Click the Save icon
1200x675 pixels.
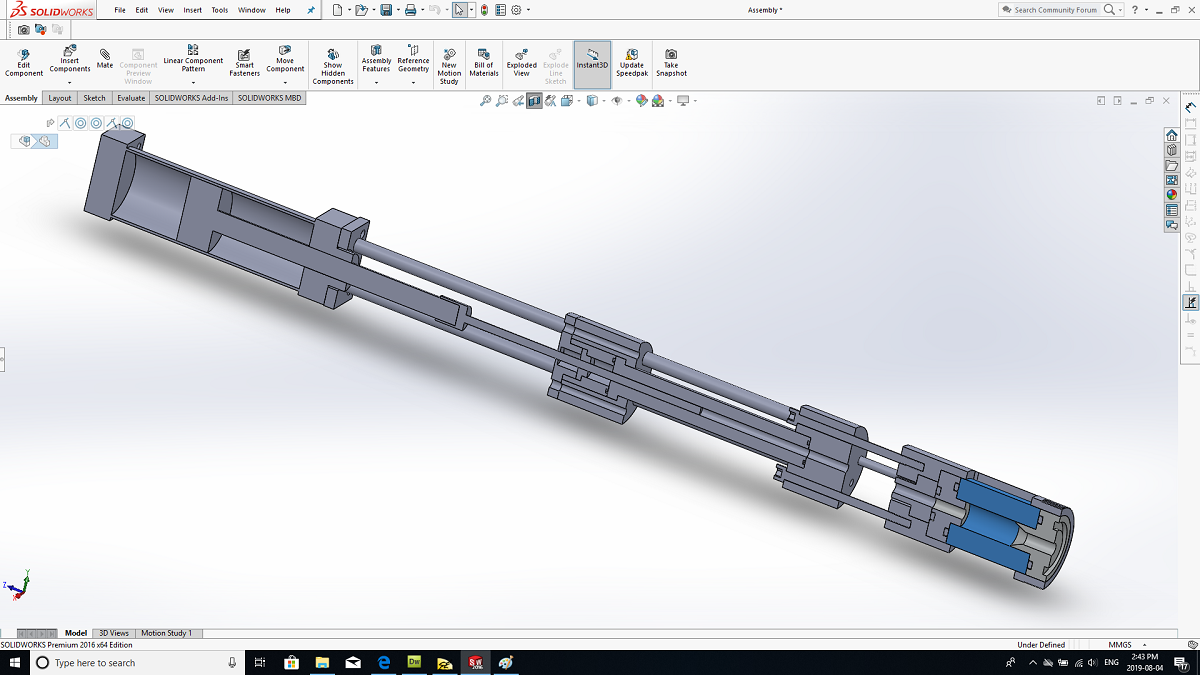pos(386,10)
